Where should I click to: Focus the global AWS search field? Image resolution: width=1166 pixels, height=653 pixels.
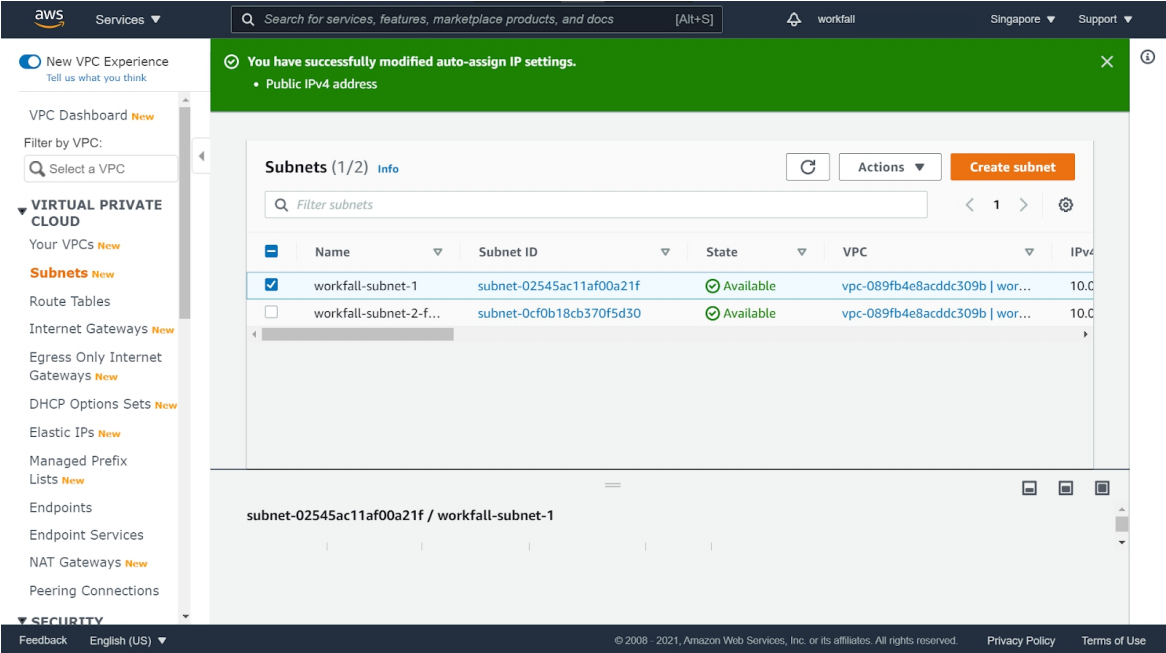coord(477,19)
